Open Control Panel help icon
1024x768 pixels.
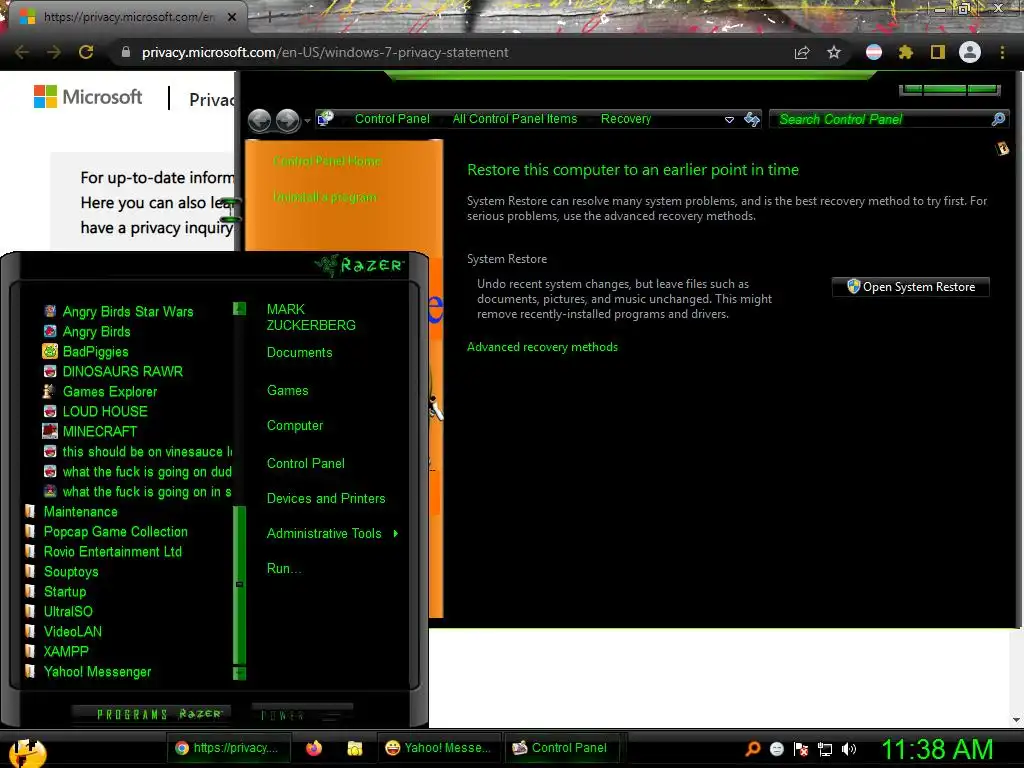1002,149
